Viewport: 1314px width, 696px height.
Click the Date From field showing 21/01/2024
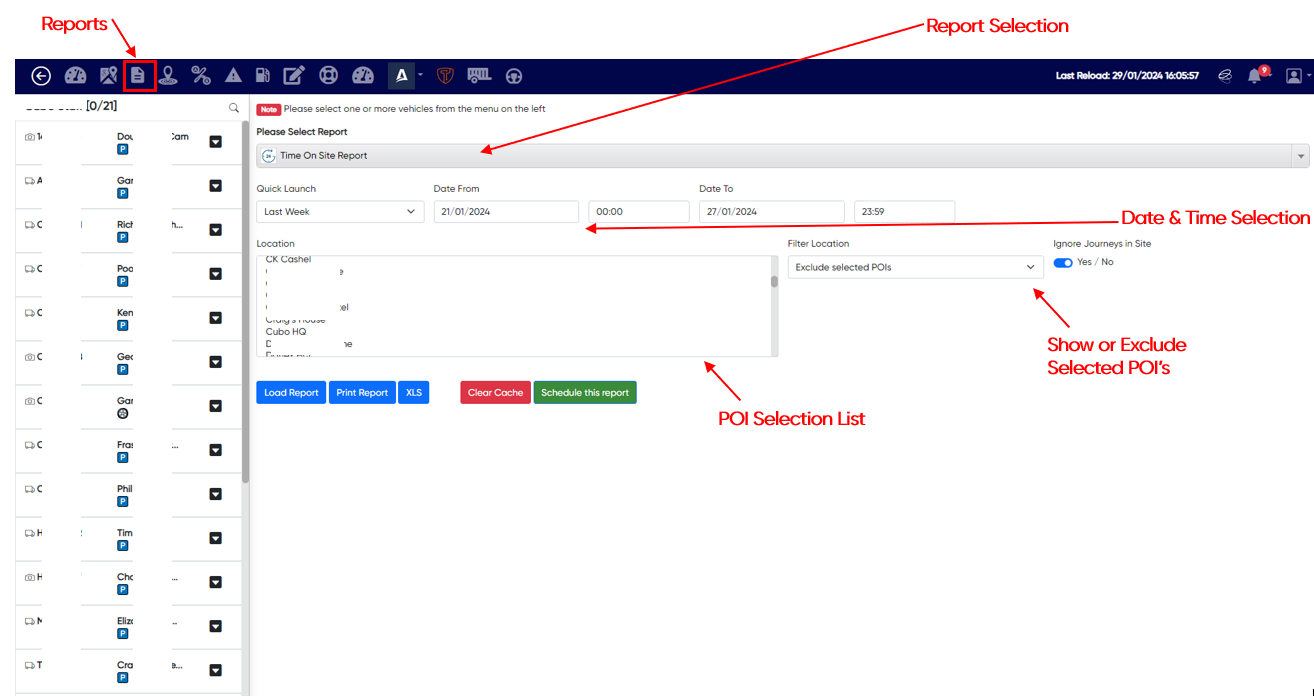506,211
